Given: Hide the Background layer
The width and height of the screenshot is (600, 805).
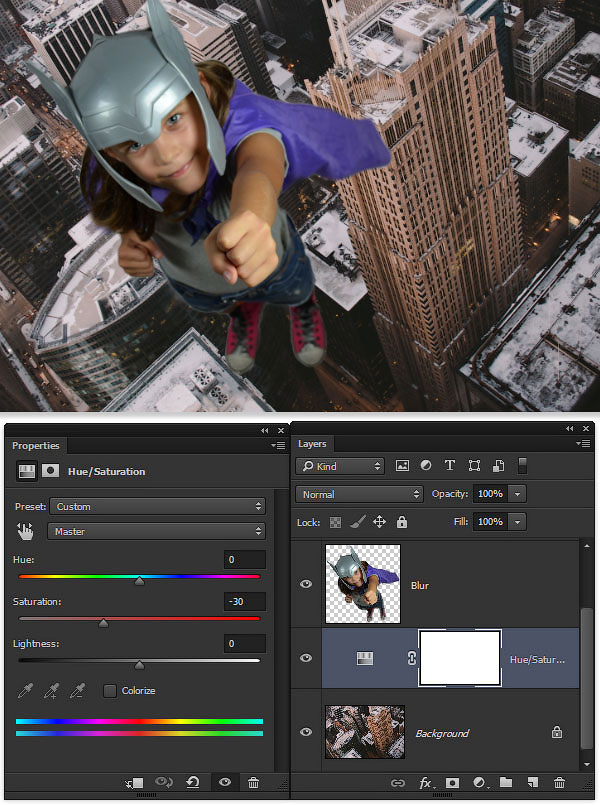Looking at the screenshot, I should [x=306, y=732].
